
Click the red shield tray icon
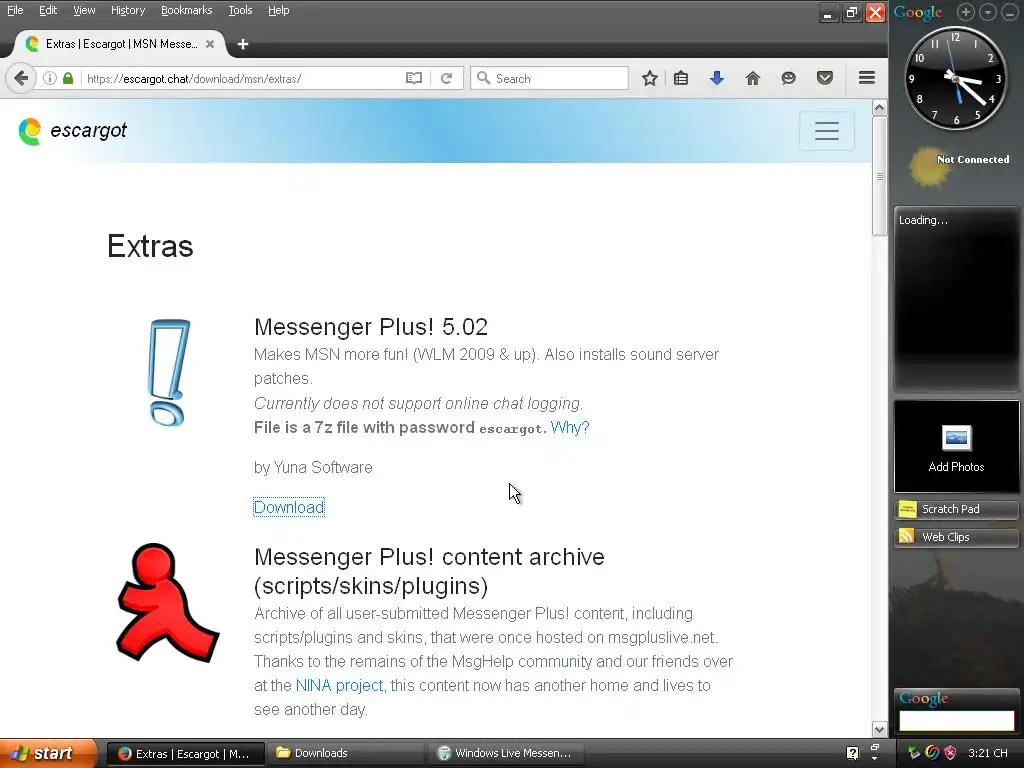coord(950,753)
